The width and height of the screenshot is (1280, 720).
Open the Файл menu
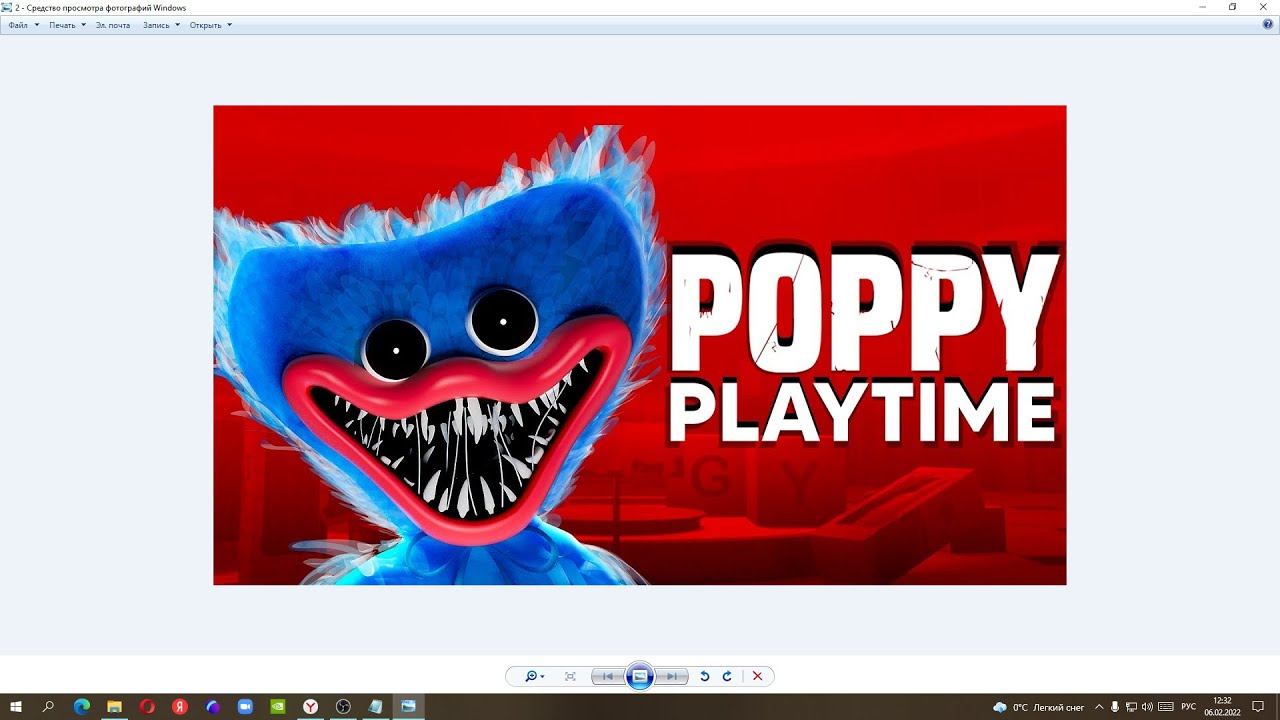click(23, 25)
